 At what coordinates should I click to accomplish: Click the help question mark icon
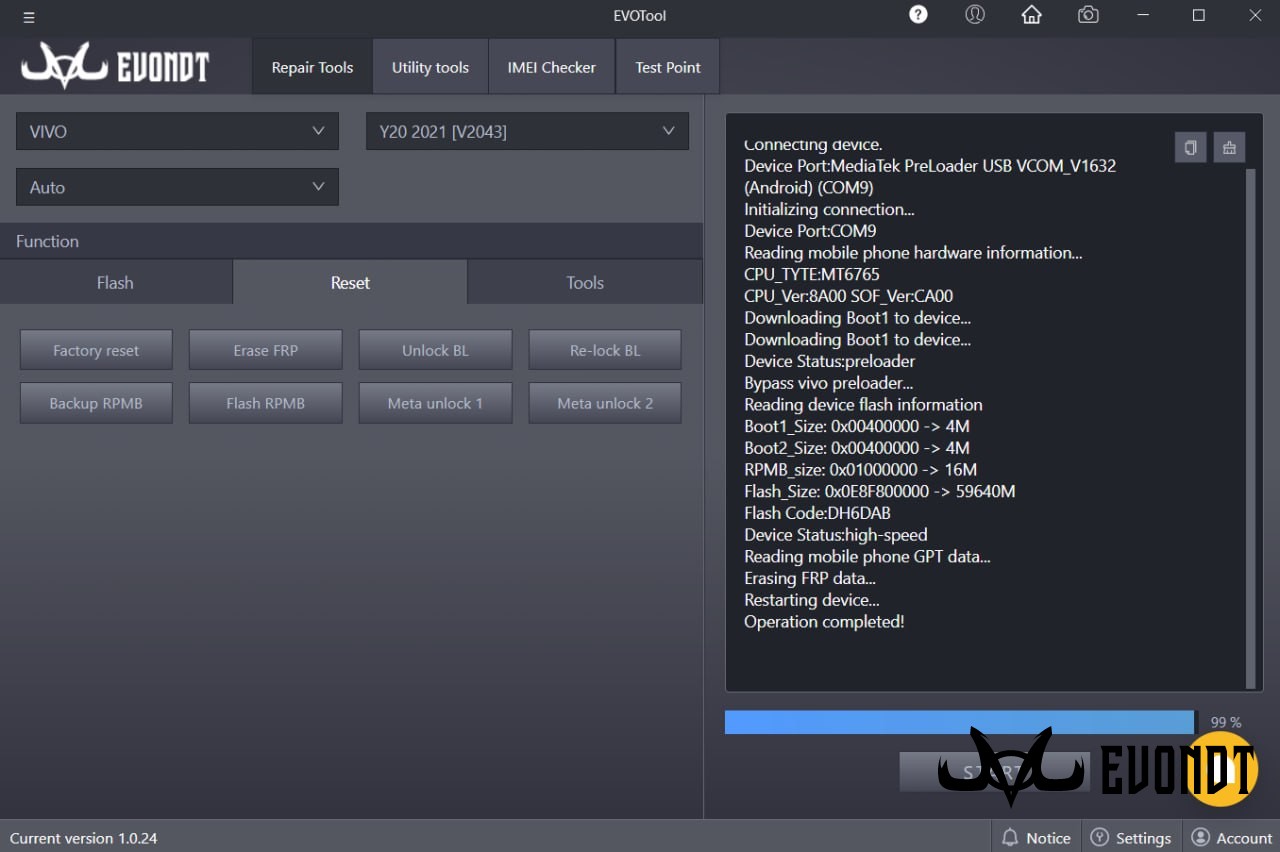[x=918, y=14]
